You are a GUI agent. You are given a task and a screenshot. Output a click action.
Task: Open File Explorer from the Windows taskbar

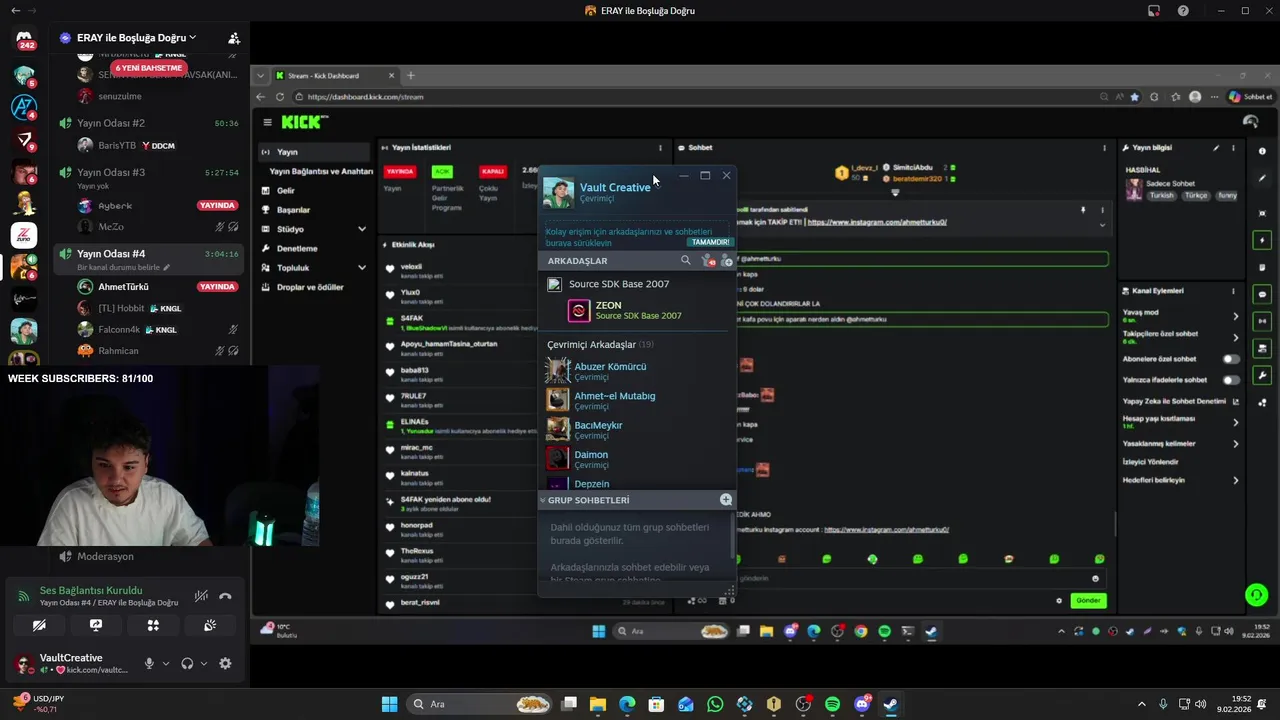[x=598, y=705]
